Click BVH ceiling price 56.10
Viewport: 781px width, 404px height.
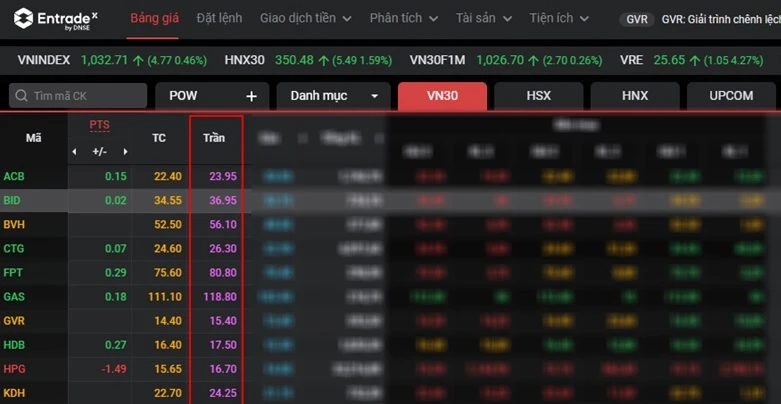click(x=223, y=224)
